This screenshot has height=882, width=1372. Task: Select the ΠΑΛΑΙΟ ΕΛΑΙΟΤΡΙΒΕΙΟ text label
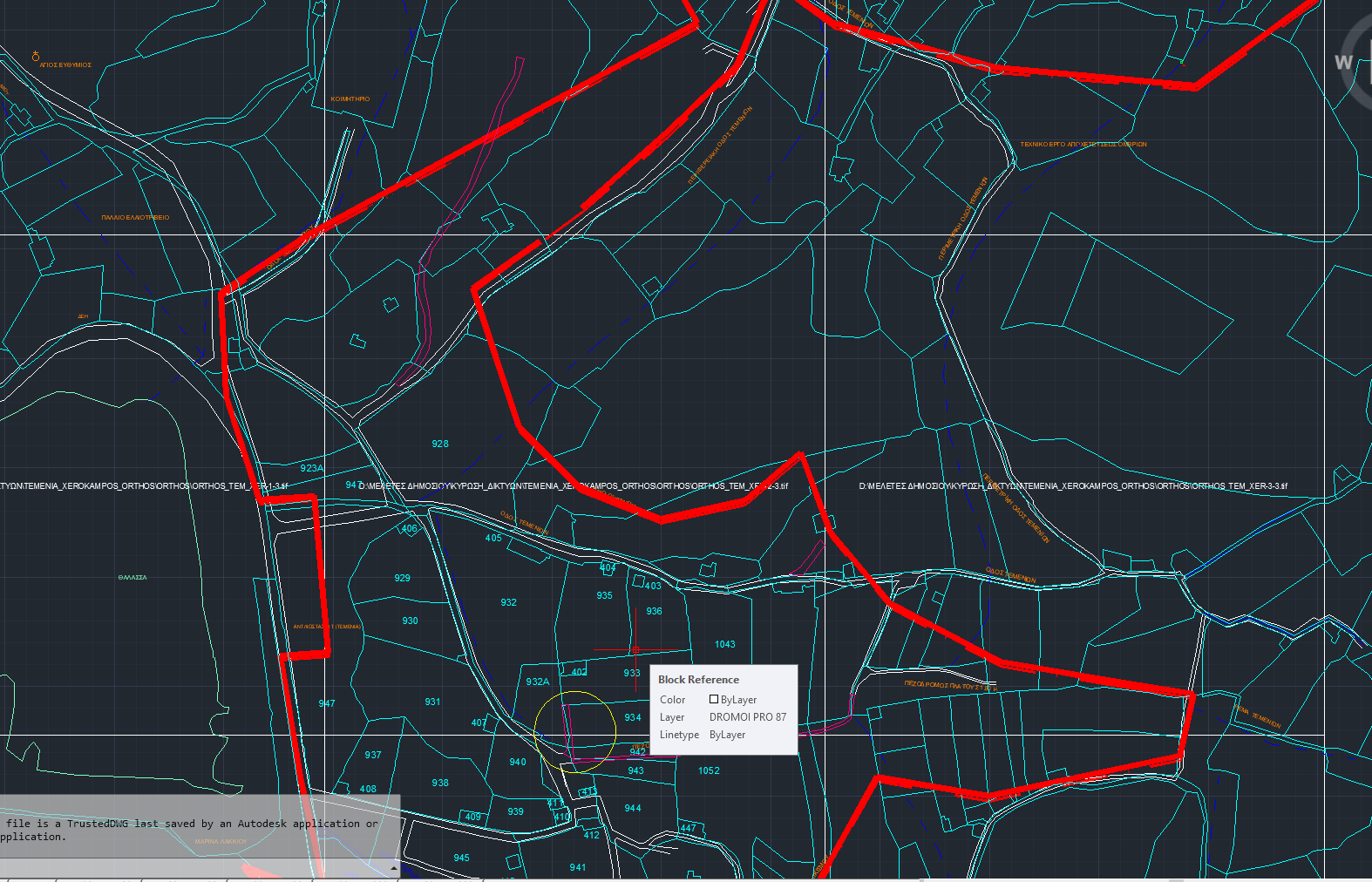[x=135, y=217]
